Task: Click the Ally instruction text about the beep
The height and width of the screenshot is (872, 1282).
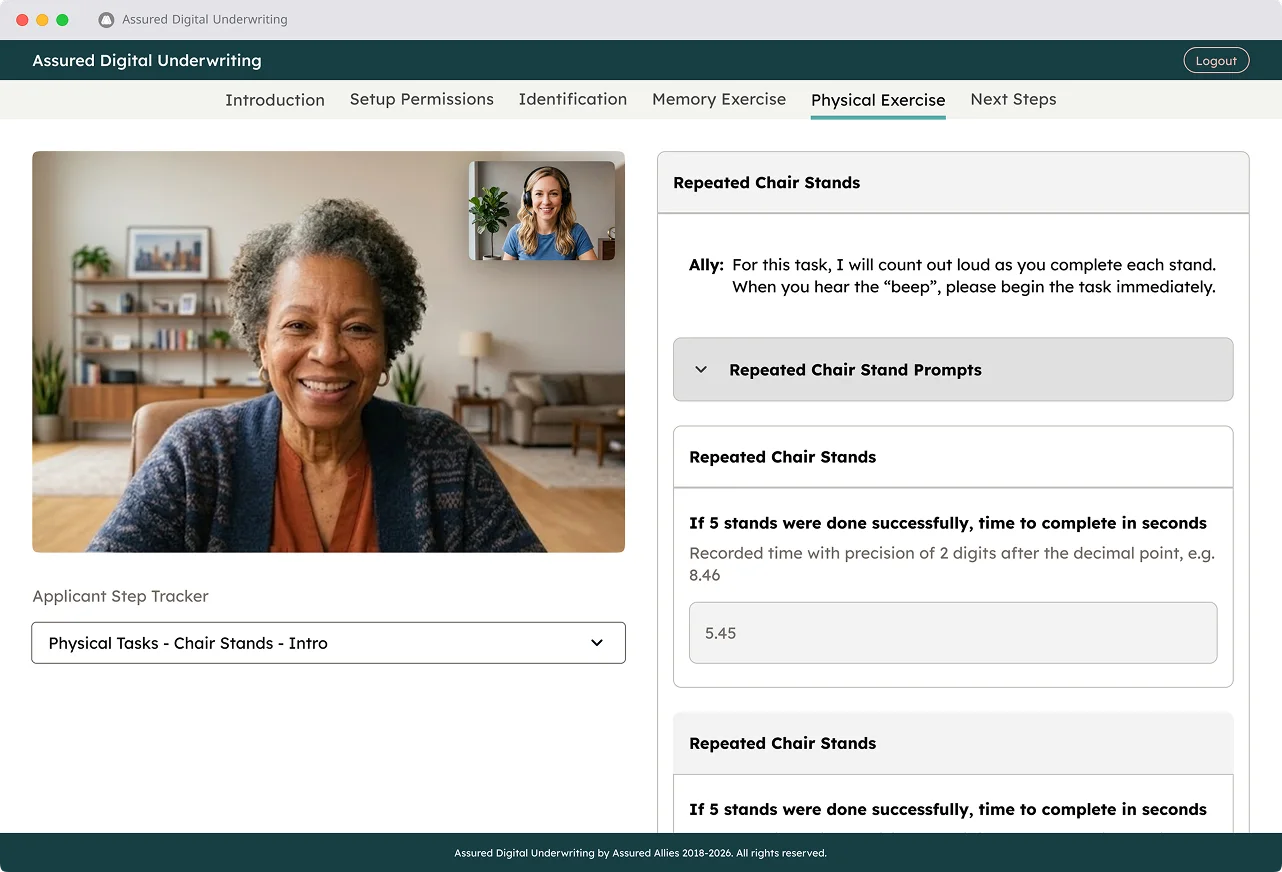Action: point(973,276)
